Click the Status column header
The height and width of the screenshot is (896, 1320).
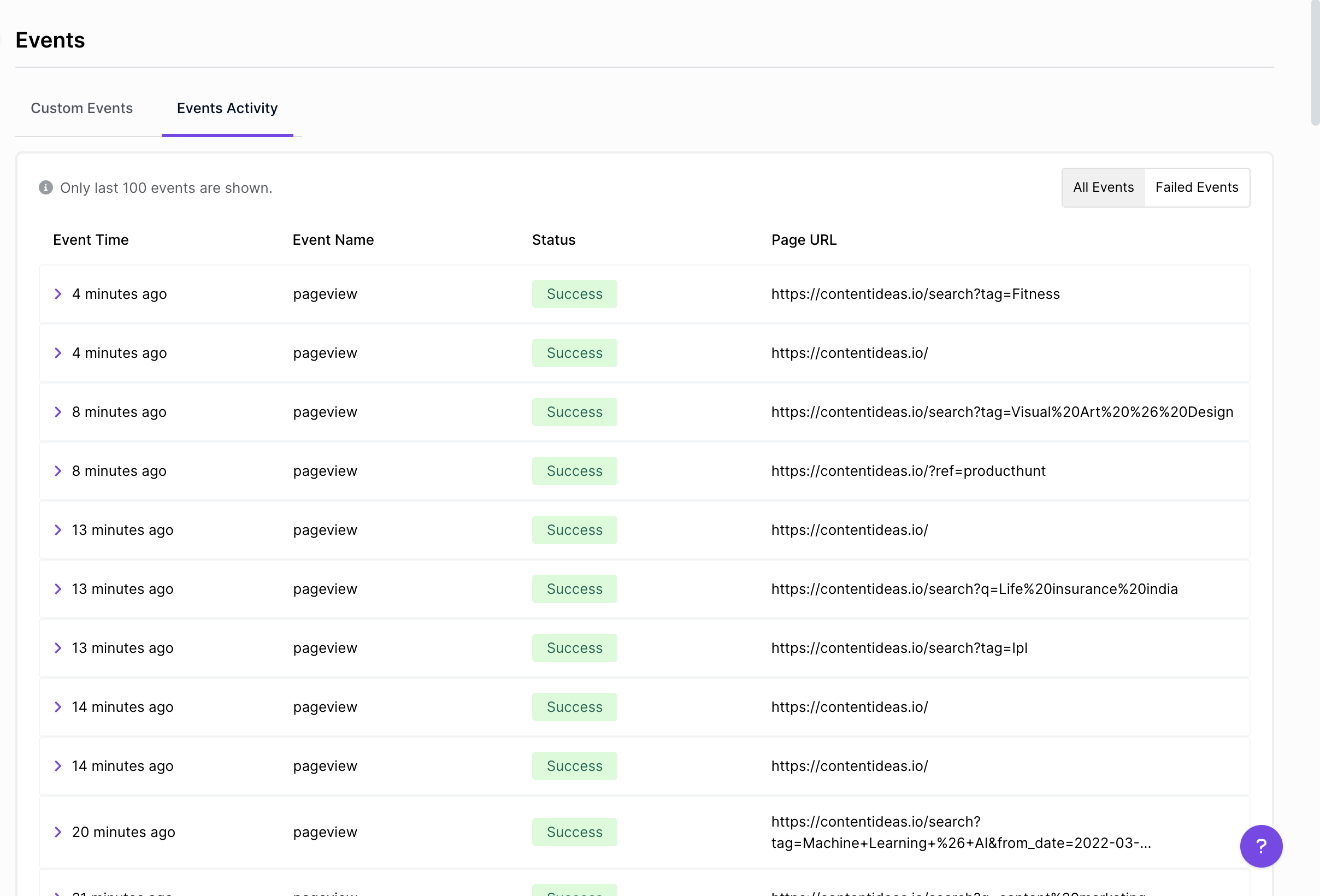[x=554, y=240]
